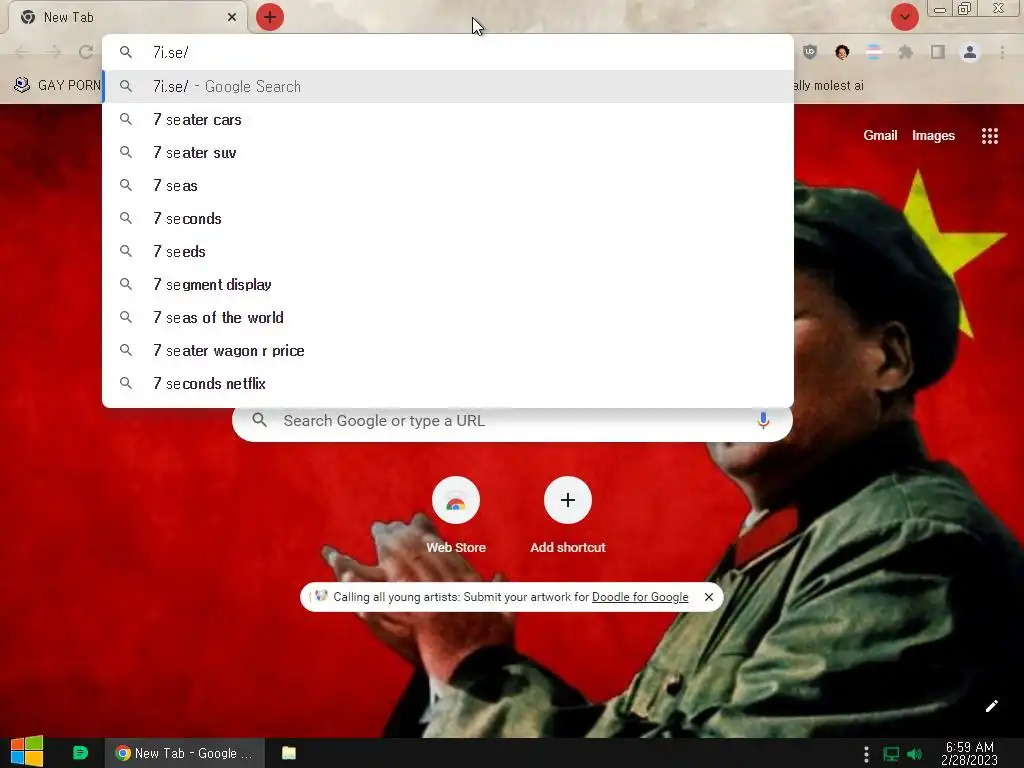Open the Web Store shortcut
Image resolution: width=1024 pixels, height=768 pixels.
click(x=456, y=516)
